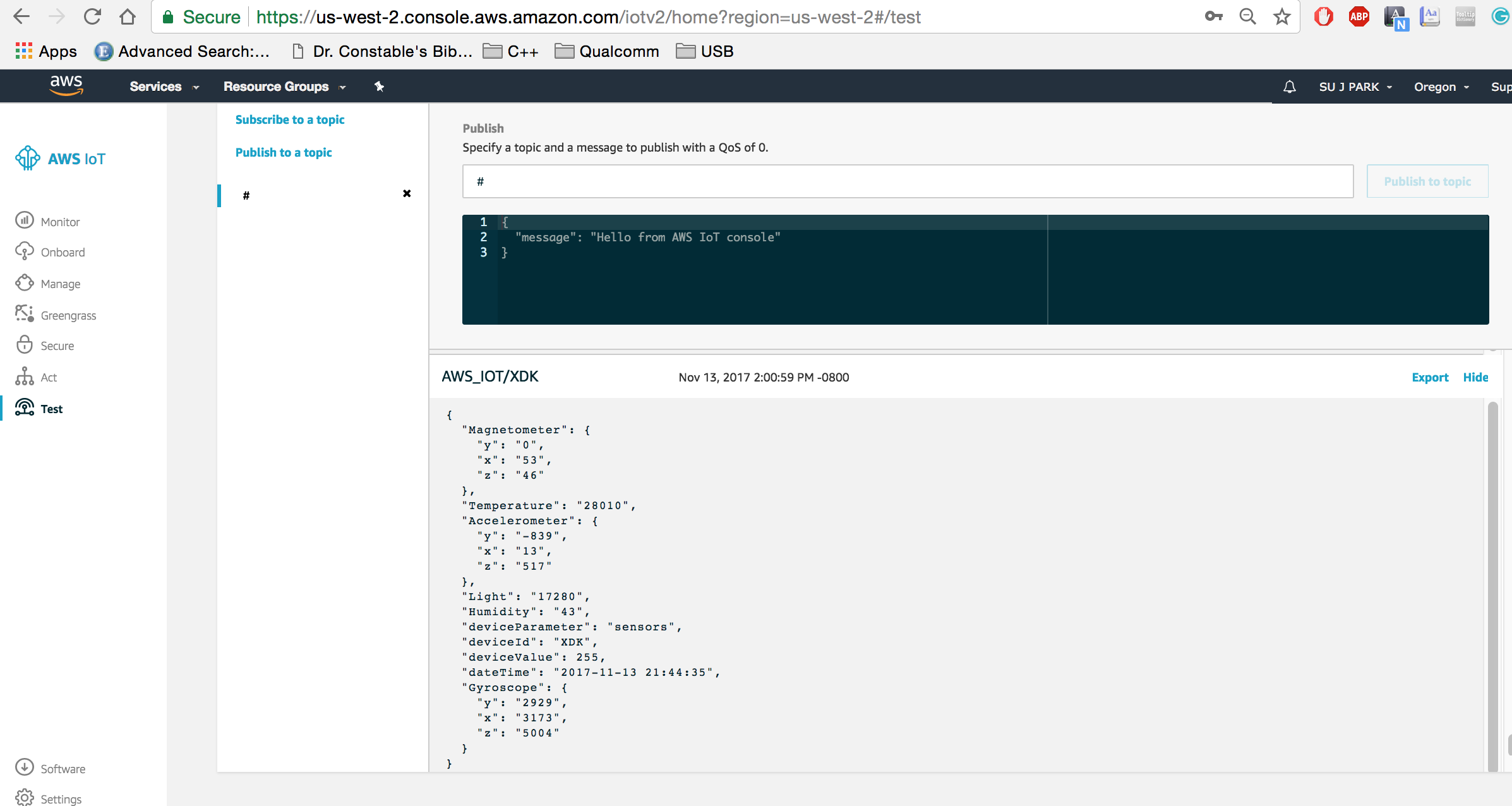This screenshot has height=806, width=1512.
Task: Remove the # subscription with X
Action: coord(407,193)
